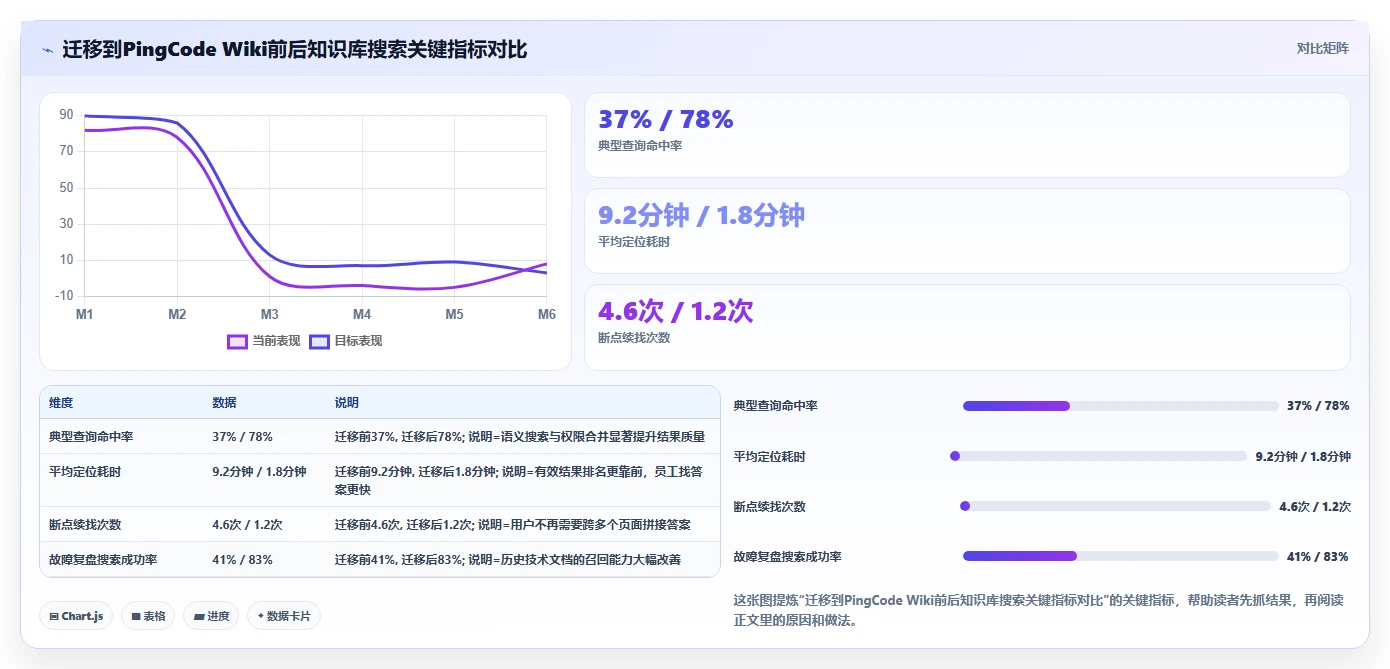Click the explanation starting 迁移前37%, 迁移后78%
This screenshot has height=669, width=1390.
pos(520,437)
